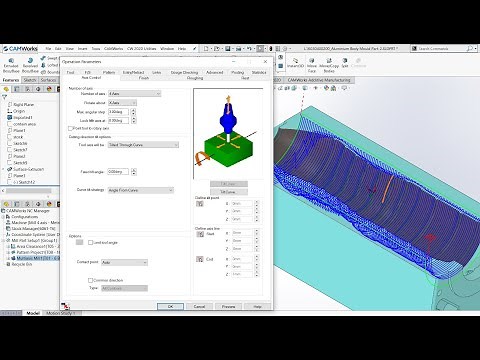Expand the Surface-Extrude1 tree node
This screenshot has width=480, height=360.
pos(4,169)
